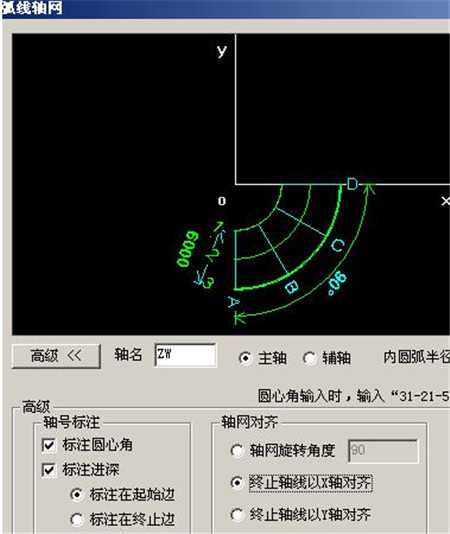Screen dimensions: 450x534
Task: Click axis label B in preview
Action: tap(292, 287)
